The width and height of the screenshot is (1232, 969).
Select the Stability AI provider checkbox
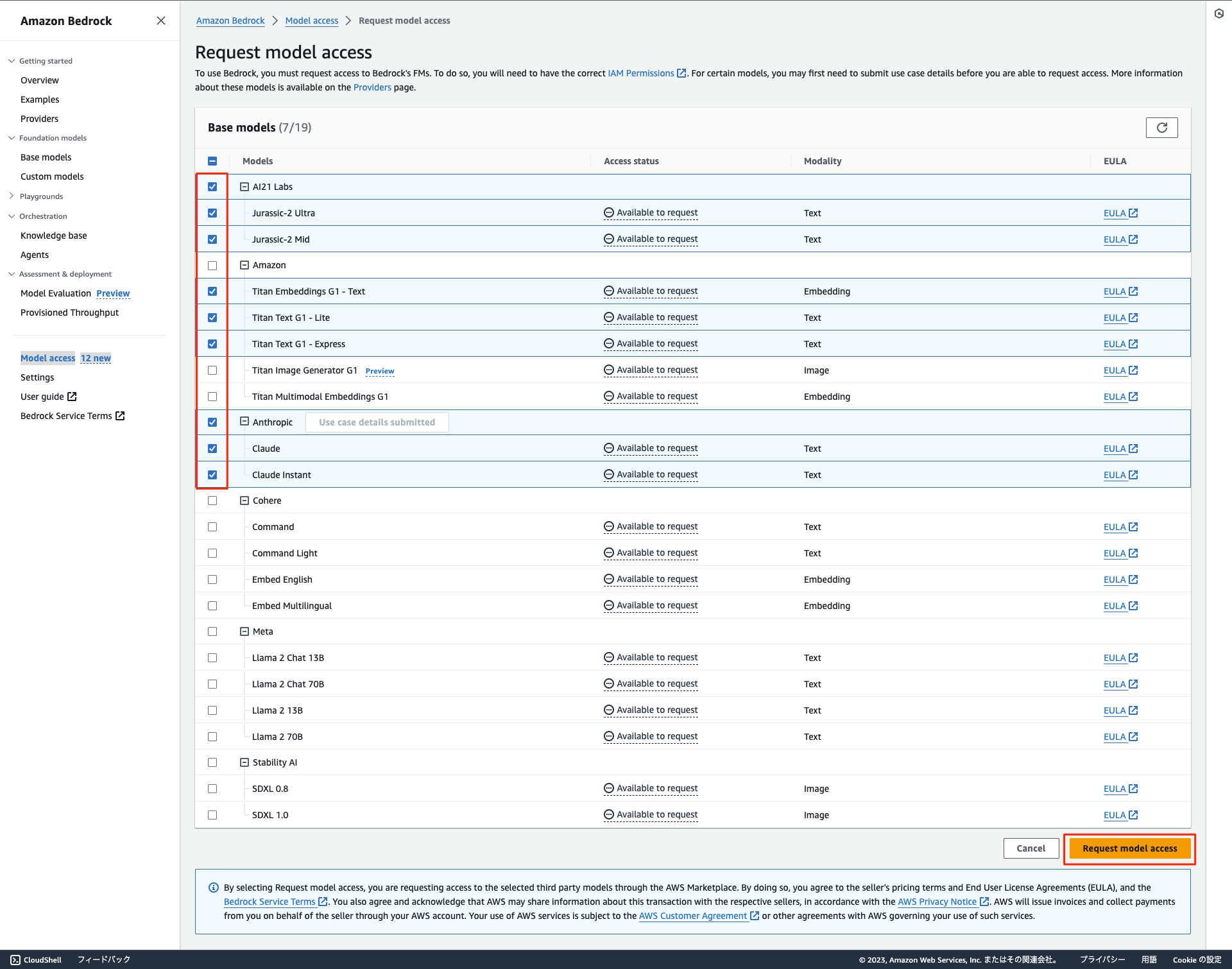pyautogui.click(x=212, y=762)
